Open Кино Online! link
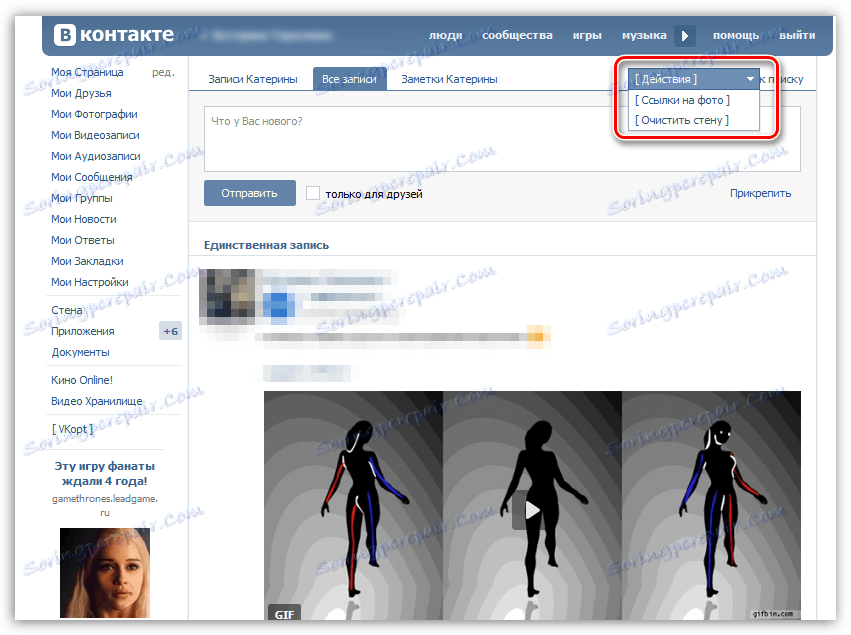851x635 pixels. click(x=82, y=380)
